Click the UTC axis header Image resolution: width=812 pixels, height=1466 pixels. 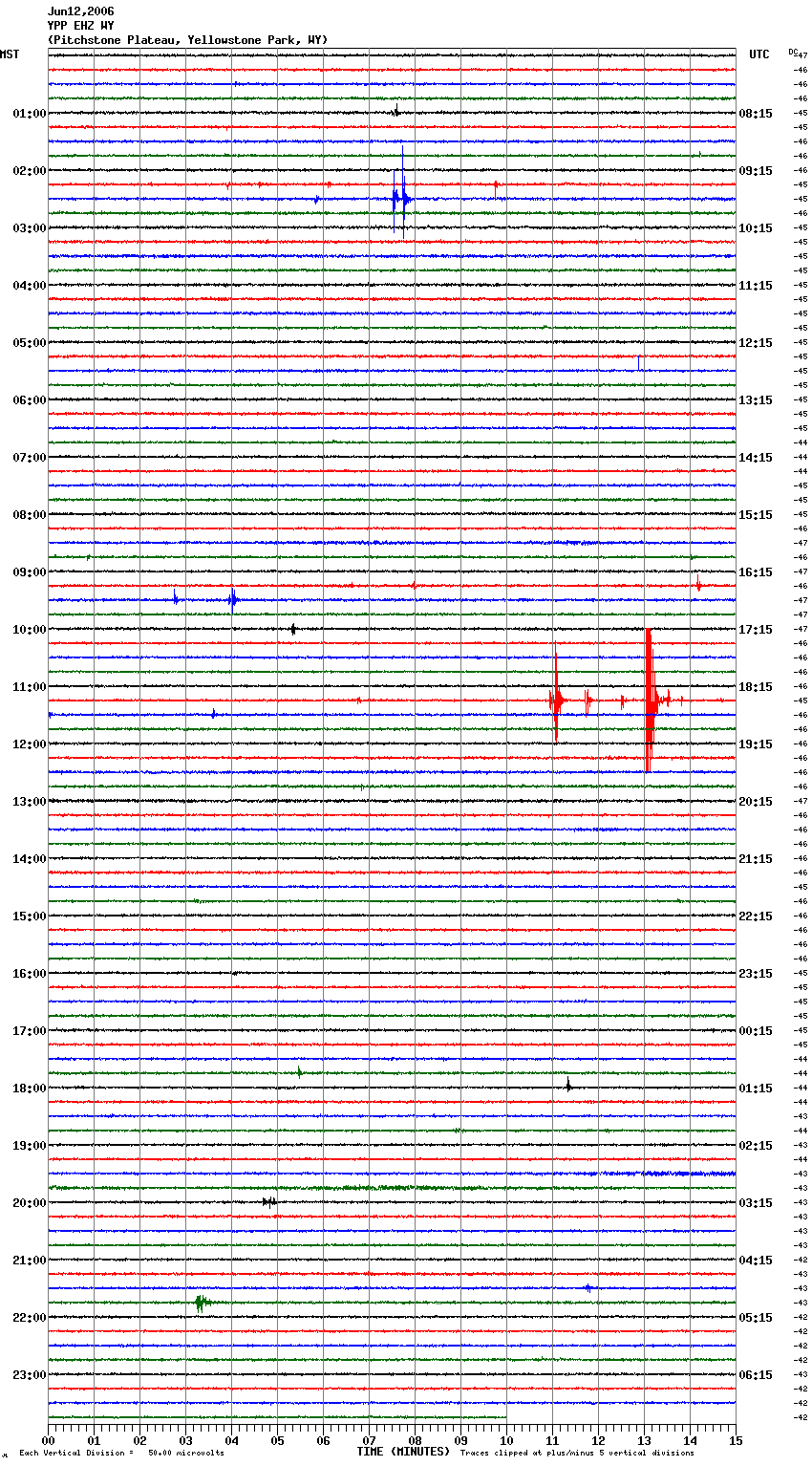[759, 54]
